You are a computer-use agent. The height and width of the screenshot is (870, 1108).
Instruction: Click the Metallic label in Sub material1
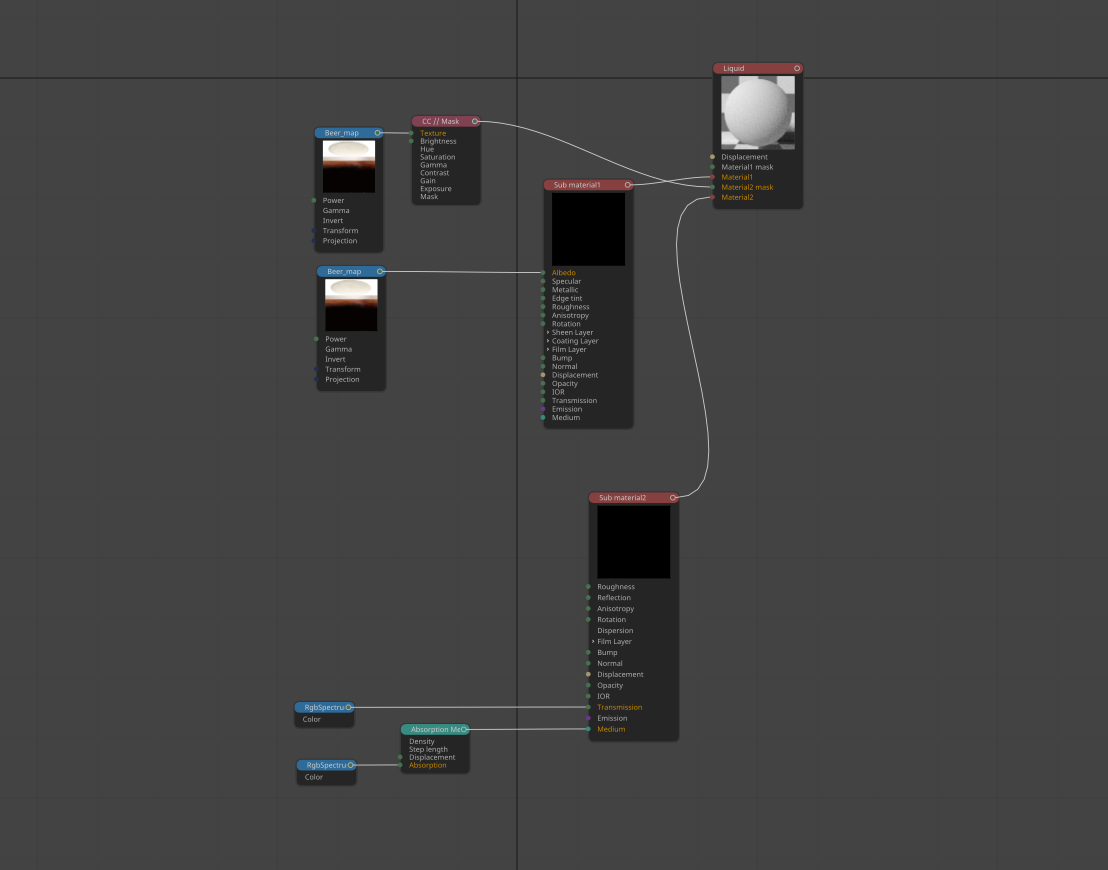click(565, 290)
